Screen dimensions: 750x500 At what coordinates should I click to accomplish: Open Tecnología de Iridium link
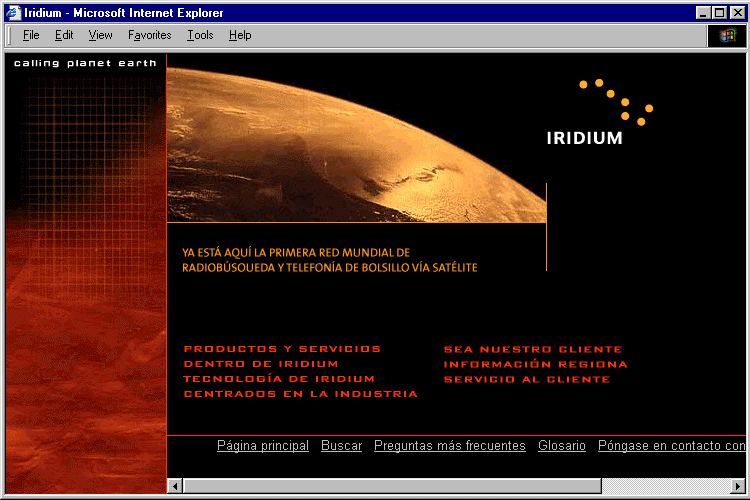point(279,378)
